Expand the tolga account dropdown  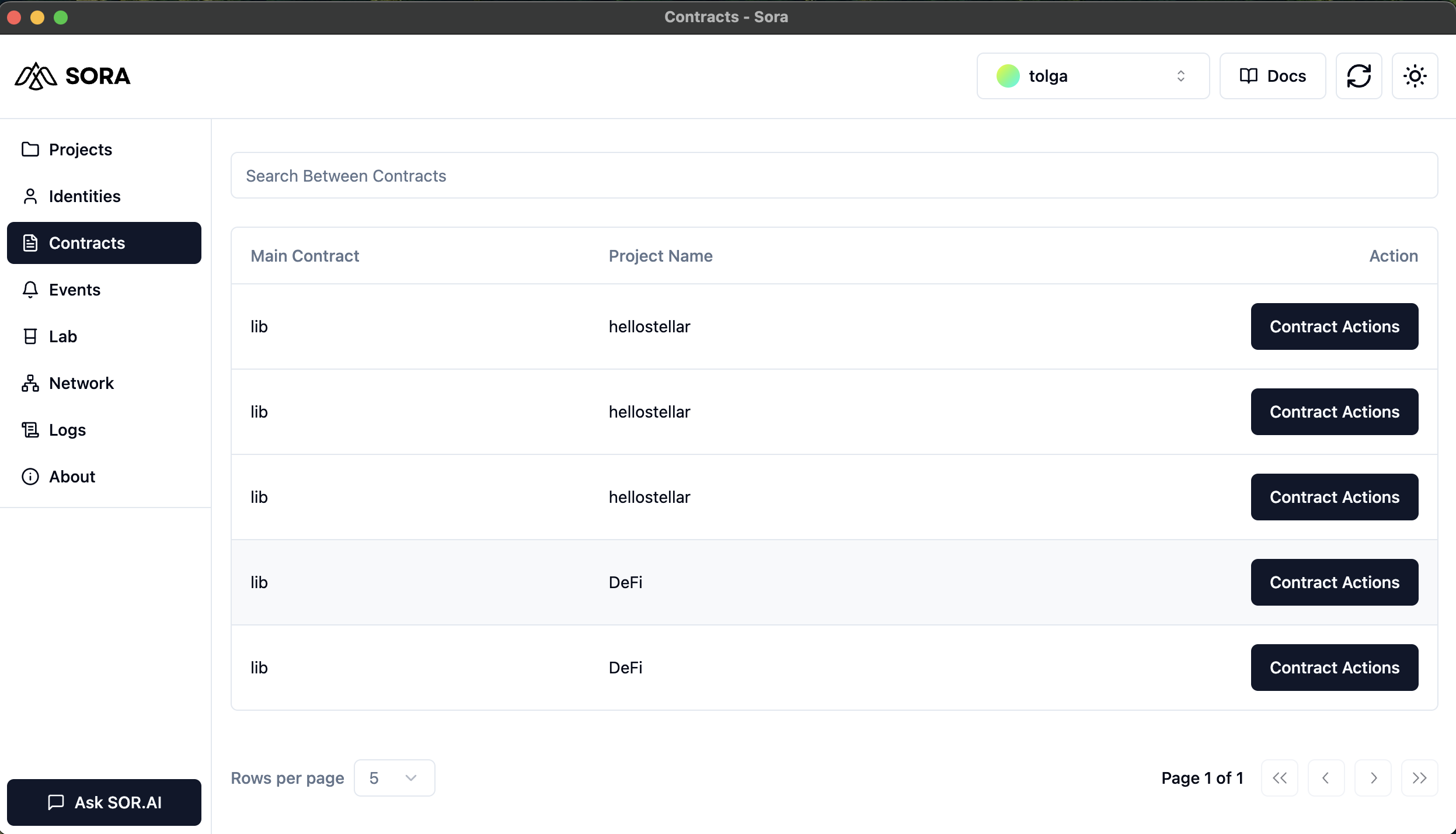[x=1093, y=76]
